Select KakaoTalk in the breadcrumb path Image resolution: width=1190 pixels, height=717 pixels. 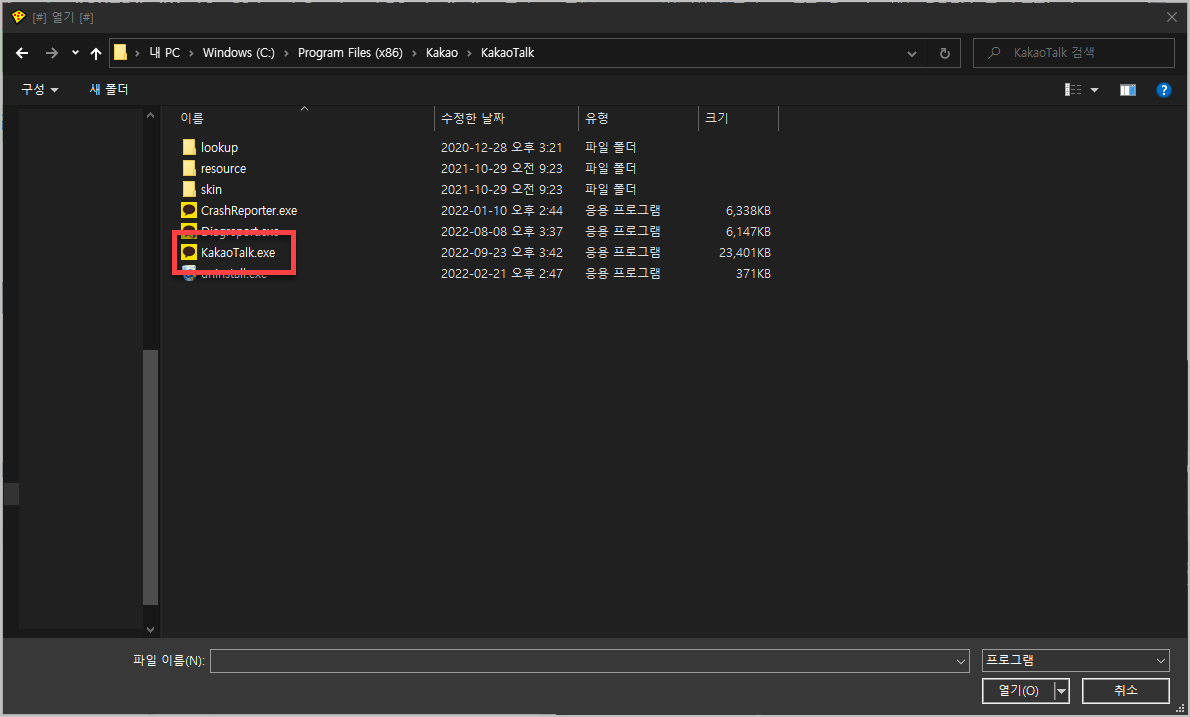pyautogui.click(x=507, y=52)
